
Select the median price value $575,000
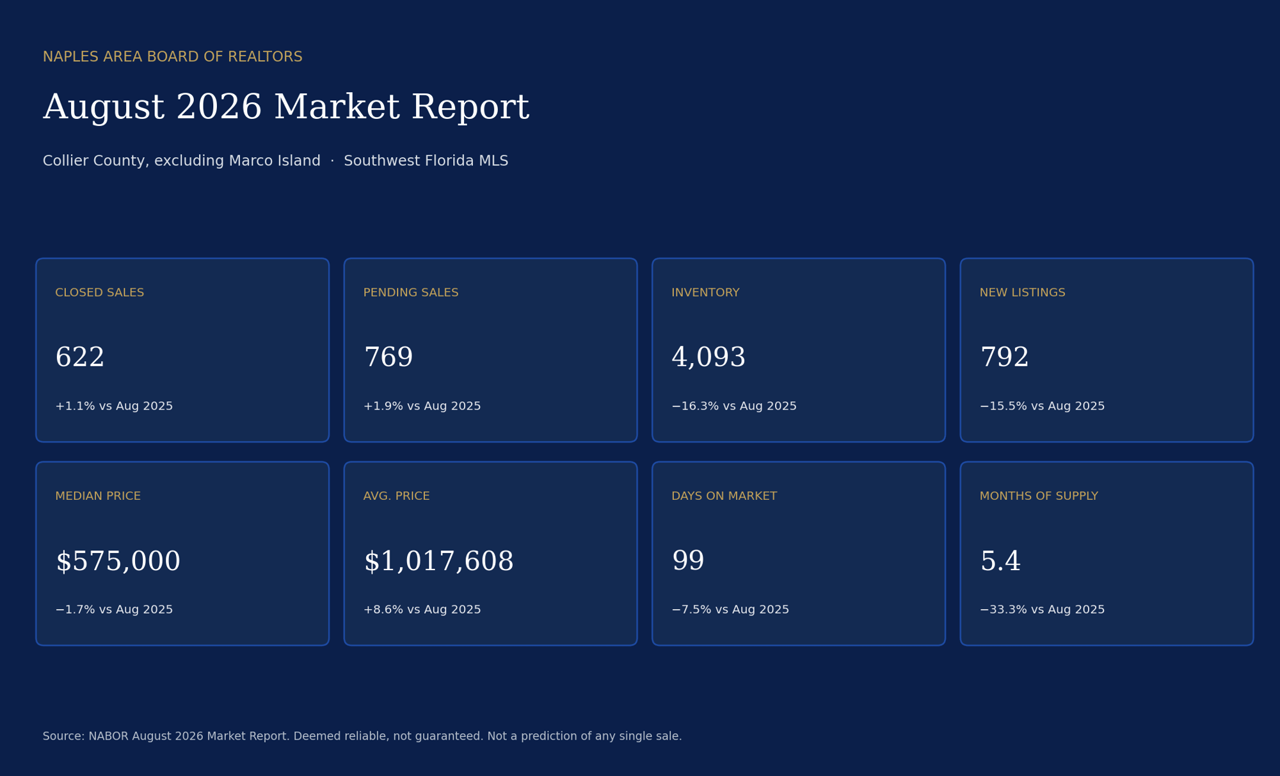point(118,562)
